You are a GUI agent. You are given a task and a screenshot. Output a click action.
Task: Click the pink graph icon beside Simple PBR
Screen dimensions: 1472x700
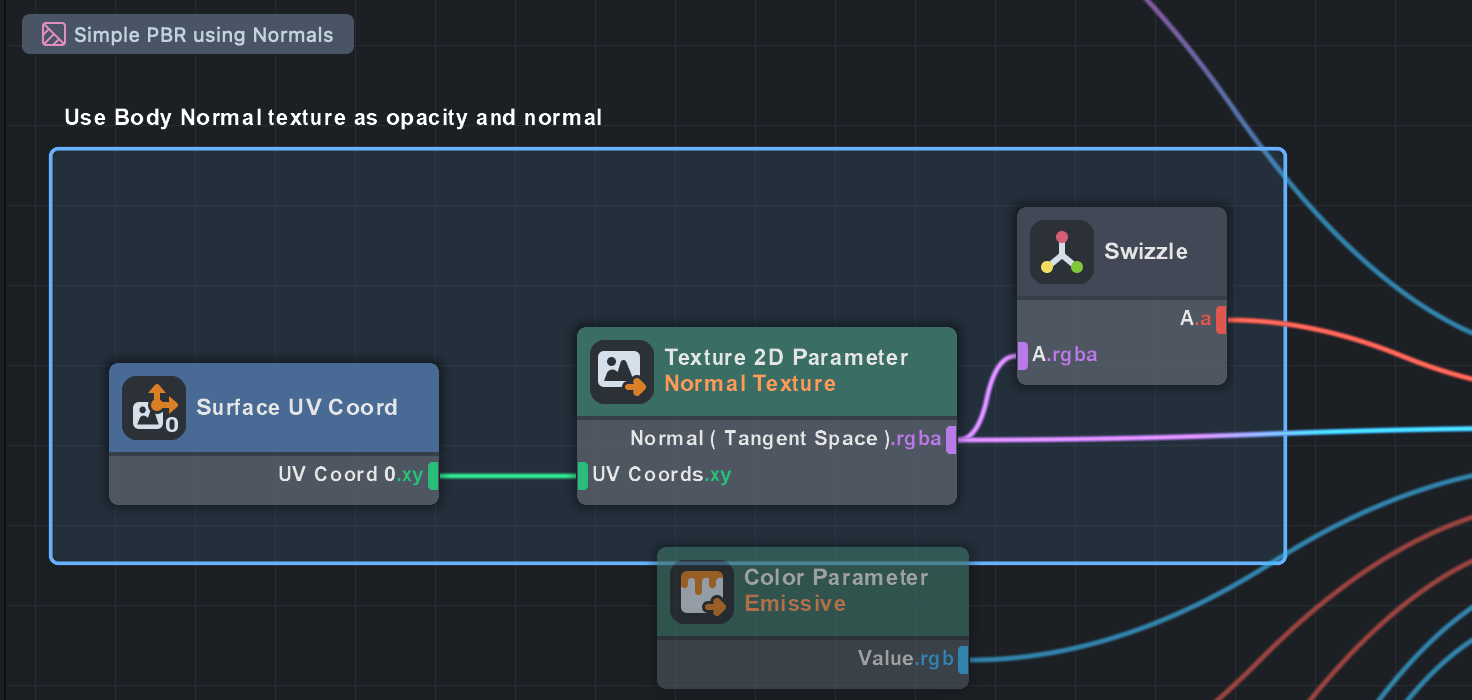[x=54, y=35]
